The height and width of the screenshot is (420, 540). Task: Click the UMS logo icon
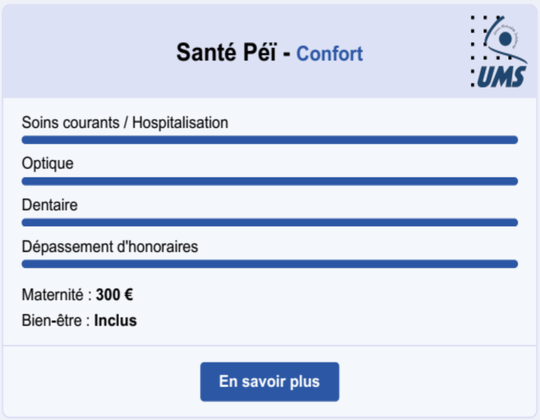(x=498, y=52)
